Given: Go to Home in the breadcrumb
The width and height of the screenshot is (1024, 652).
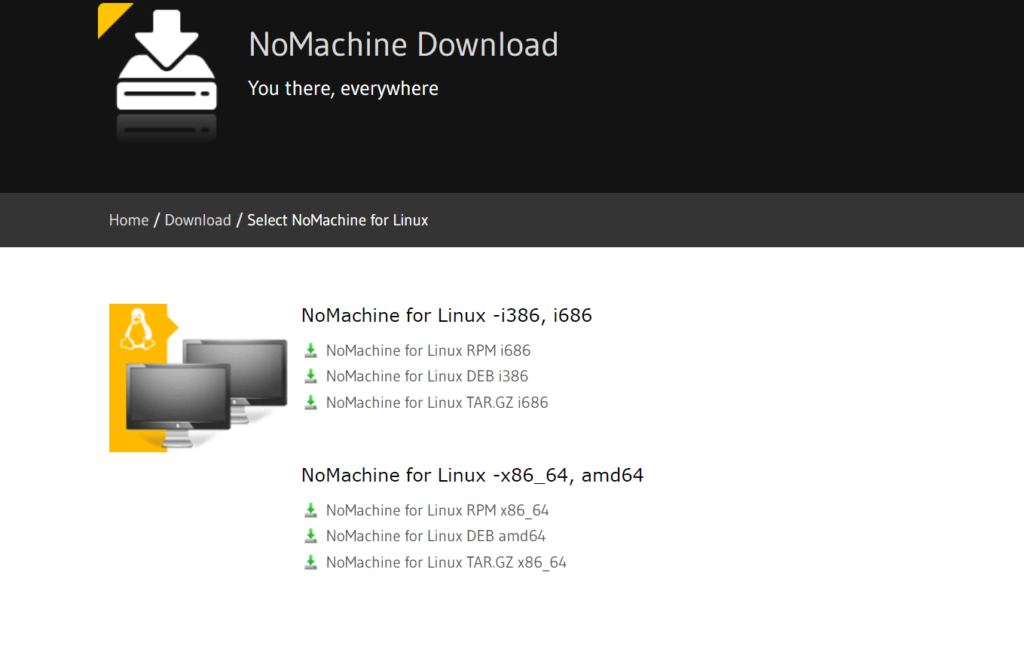Looking at the screenshot, I should pos(129,220).
